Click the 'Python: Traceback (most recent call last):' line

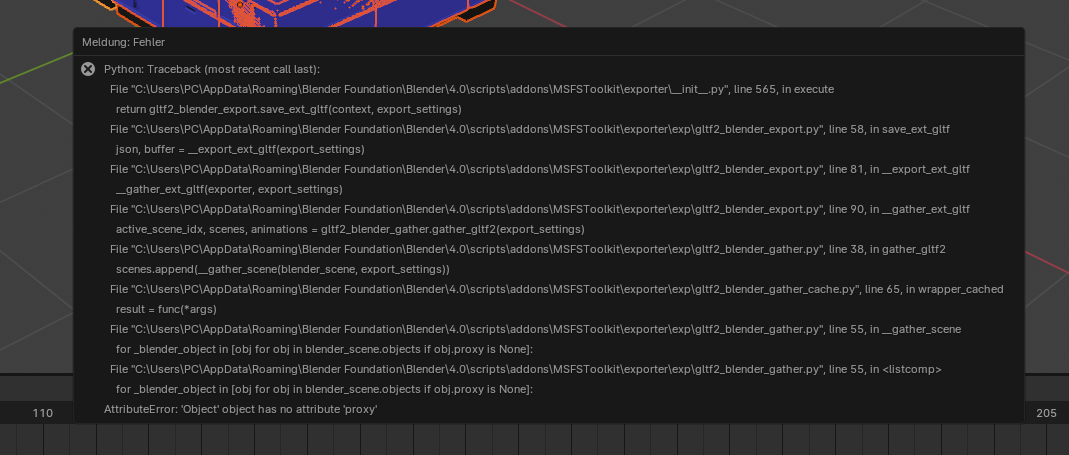pos(212,69)
